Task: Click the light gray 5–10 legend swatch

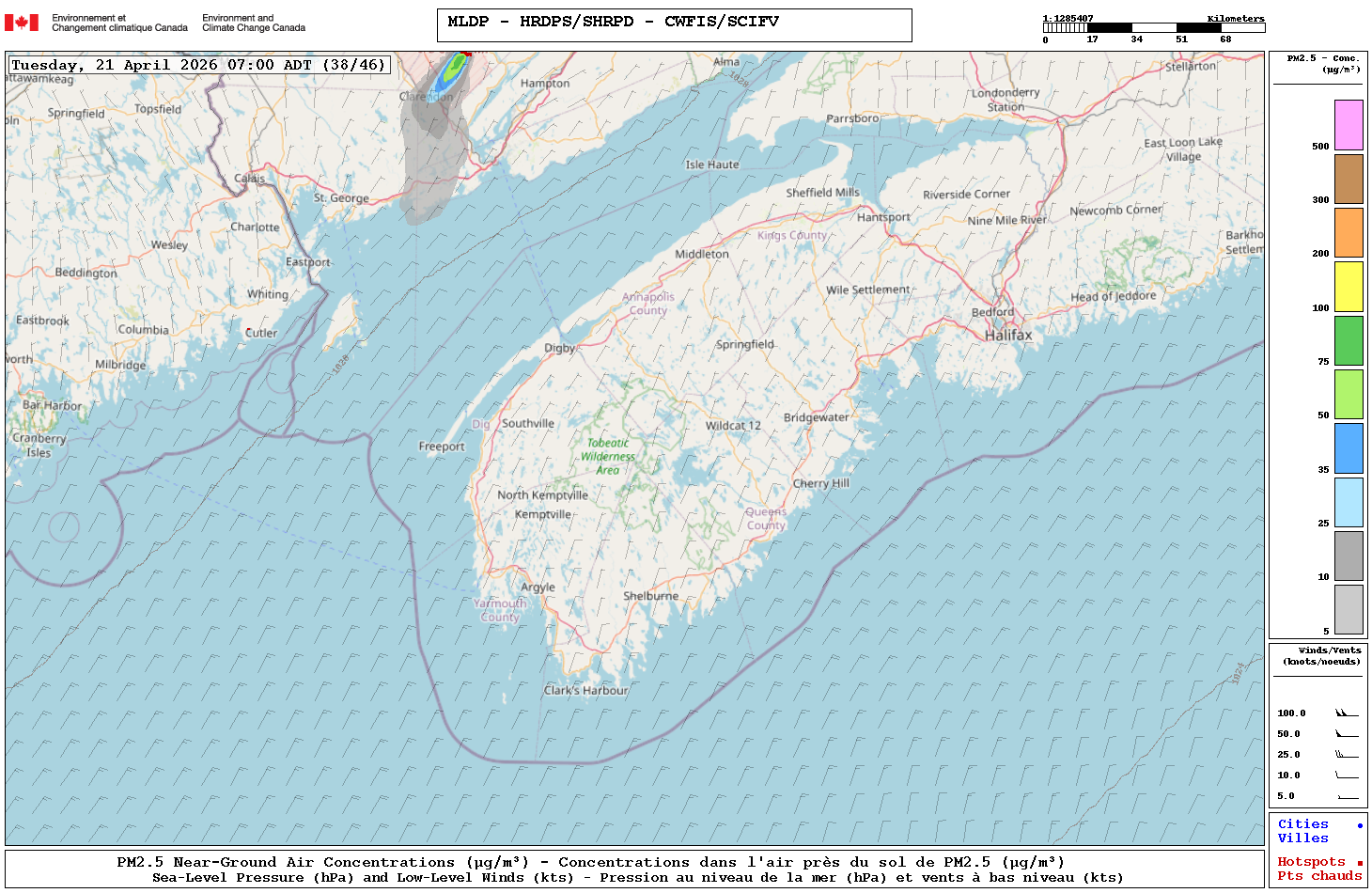Action: [1349, 609]
